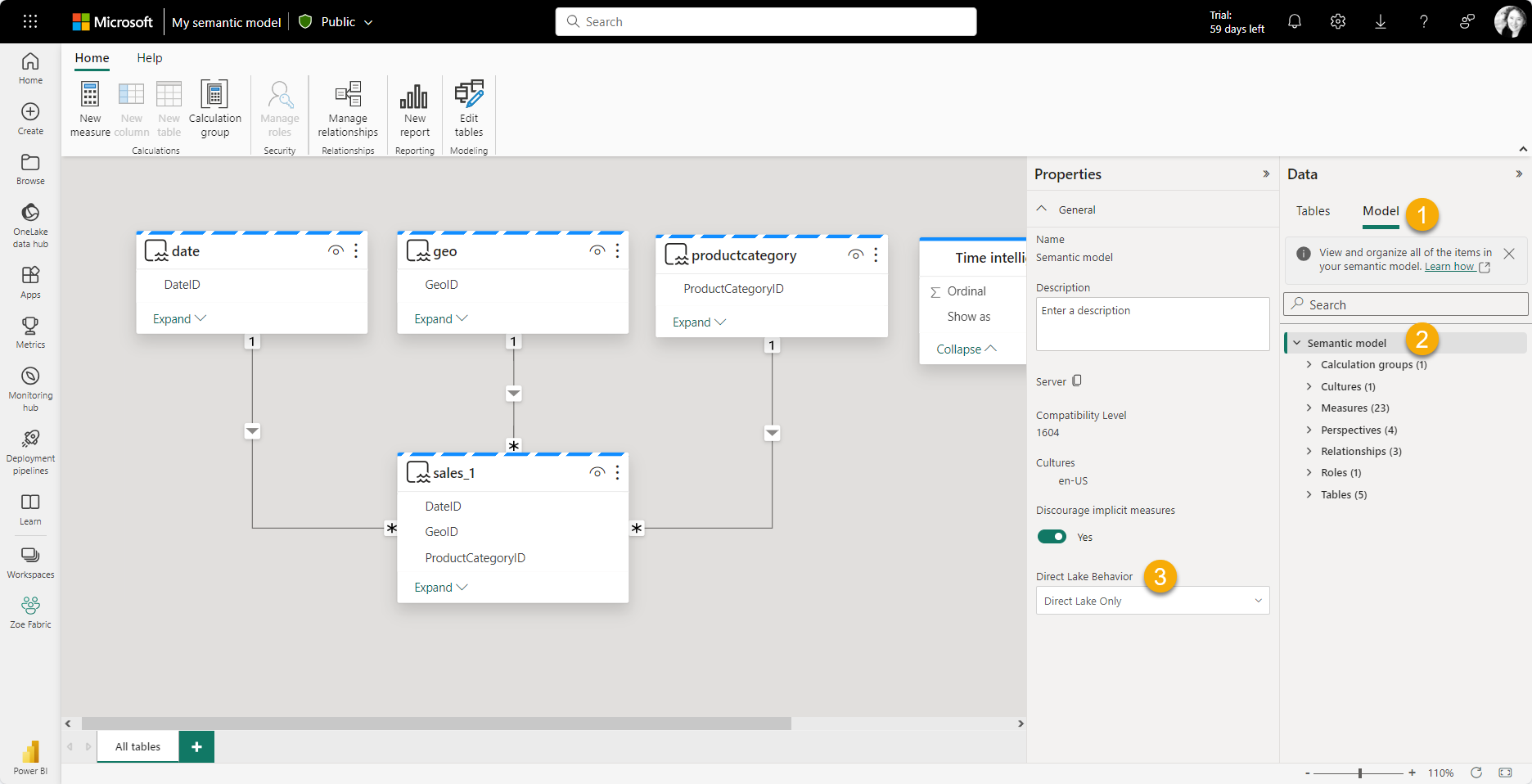
Task: Open Calculation group tool
Action: (214, 109)
